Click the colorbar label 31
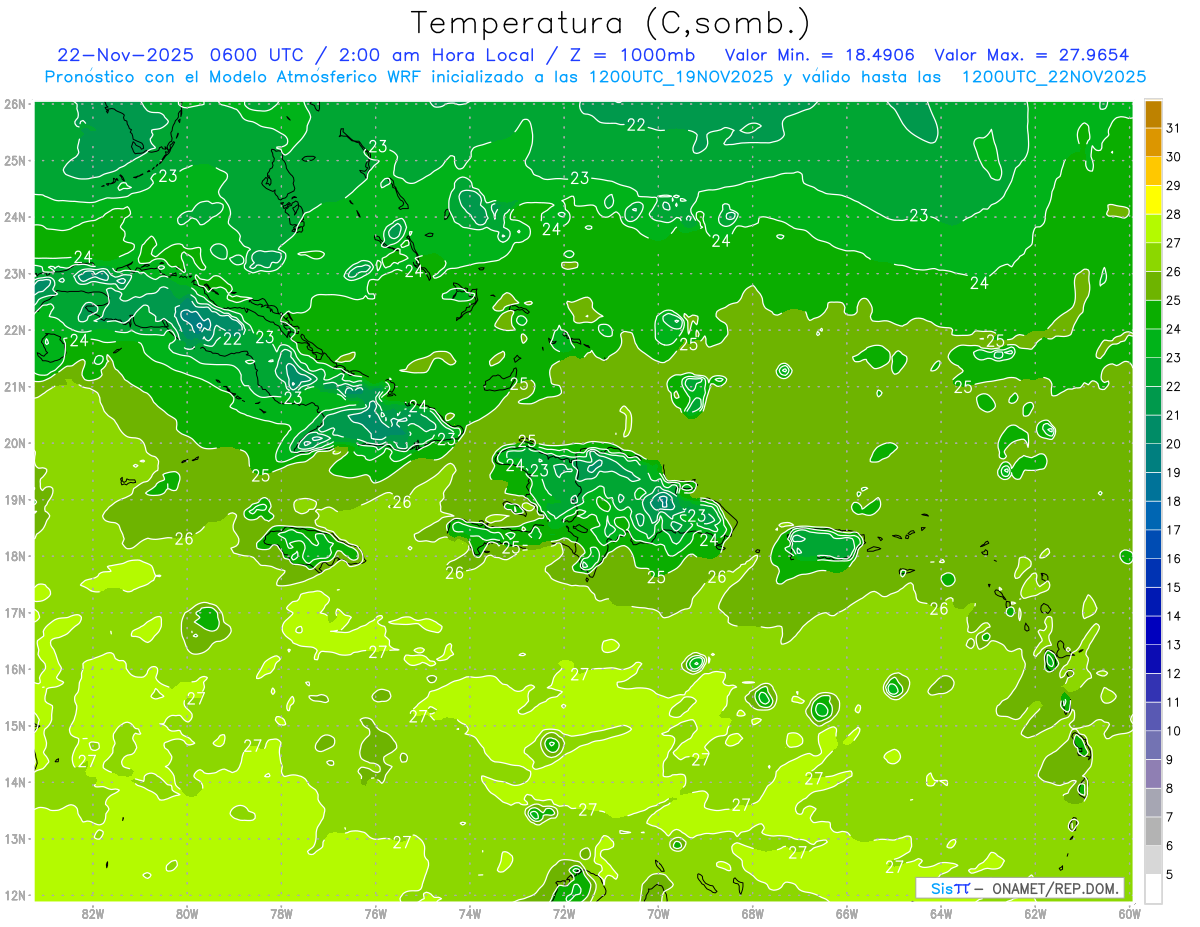Viewport: 1200px width, 927px height. [1173, 128]
